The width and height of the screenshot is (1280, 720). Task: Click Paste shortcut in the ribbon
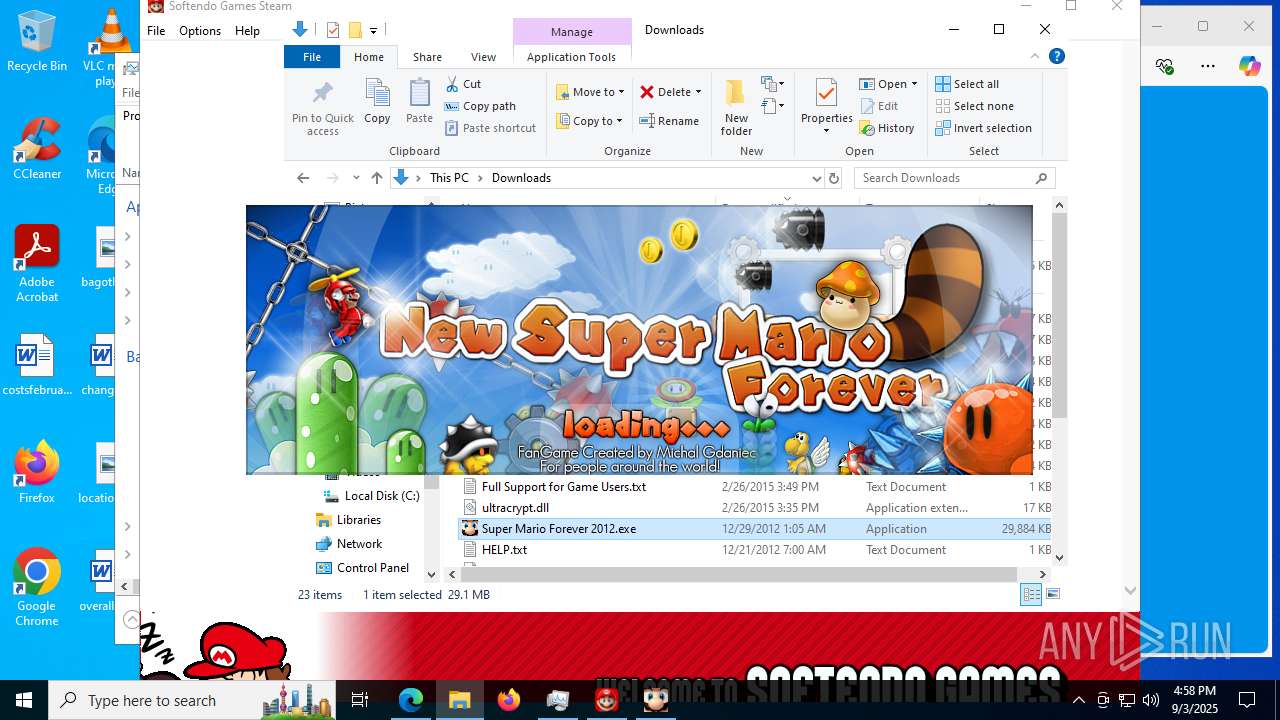[490, 128]
